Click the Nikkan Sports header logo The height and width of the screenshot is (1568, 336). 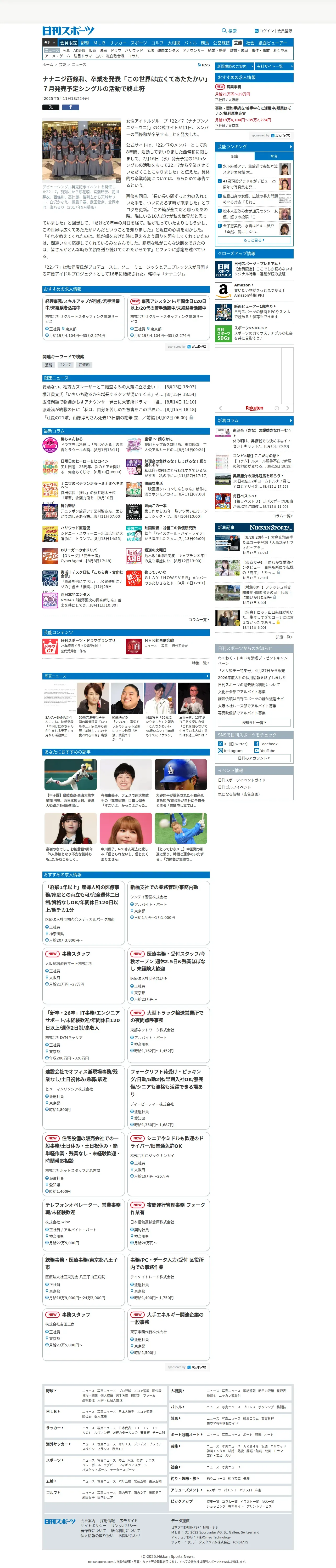click(68, 31)
